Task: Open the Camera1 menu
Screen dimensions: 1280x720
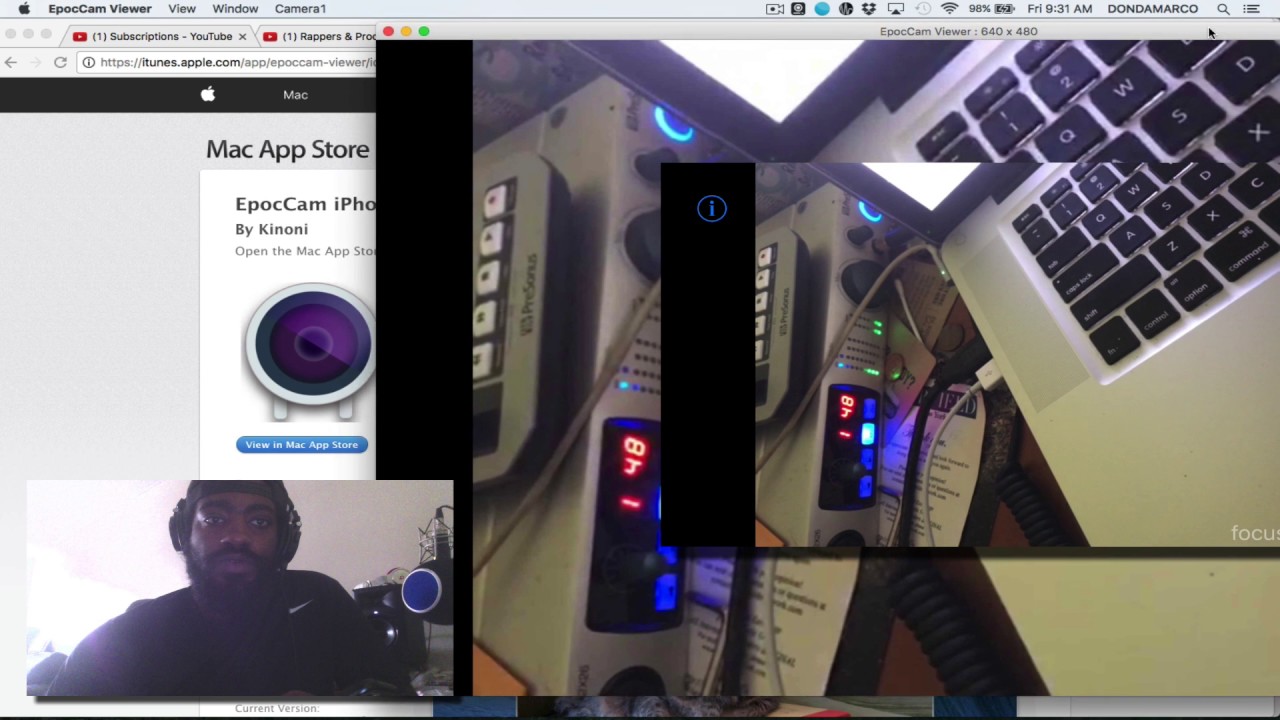Action: point(300,9)
